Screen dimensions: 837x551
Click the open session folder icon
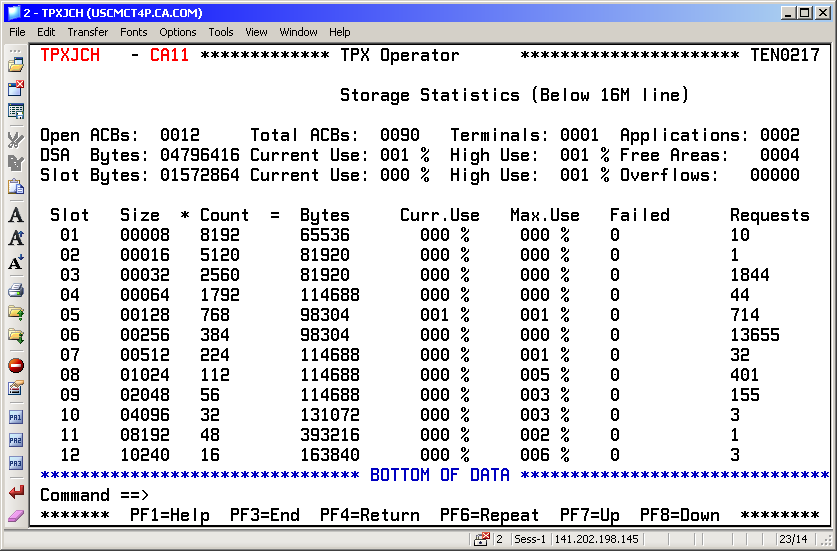click(x=16, y=64)
